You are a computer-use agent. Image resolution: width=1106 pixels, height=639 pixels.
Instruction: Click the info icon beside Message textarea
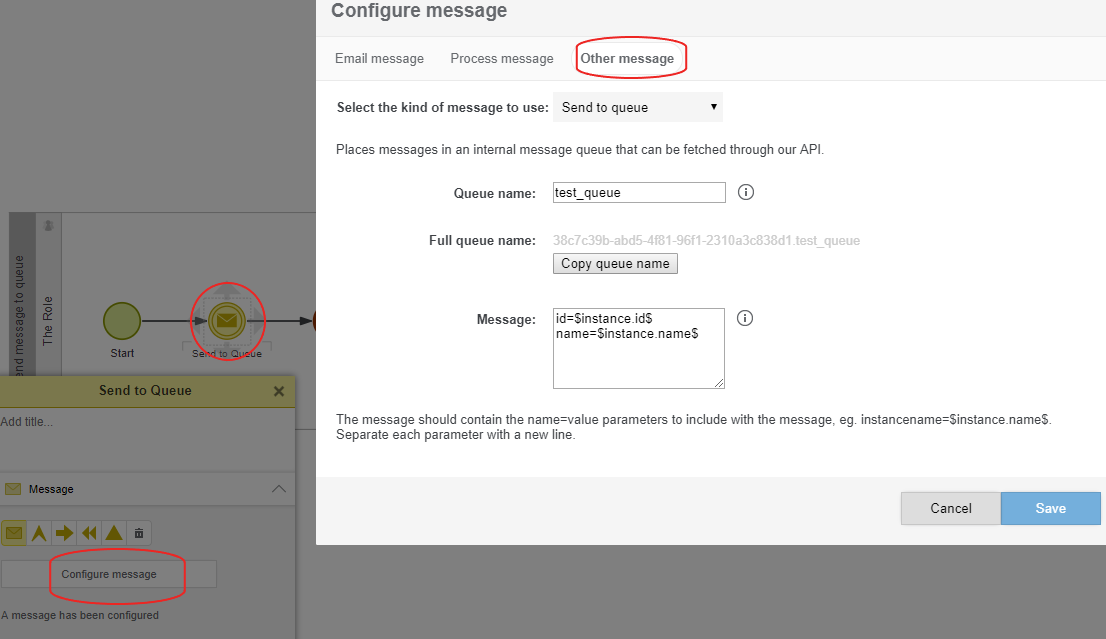pyautogui.click(x=745, y=318)
